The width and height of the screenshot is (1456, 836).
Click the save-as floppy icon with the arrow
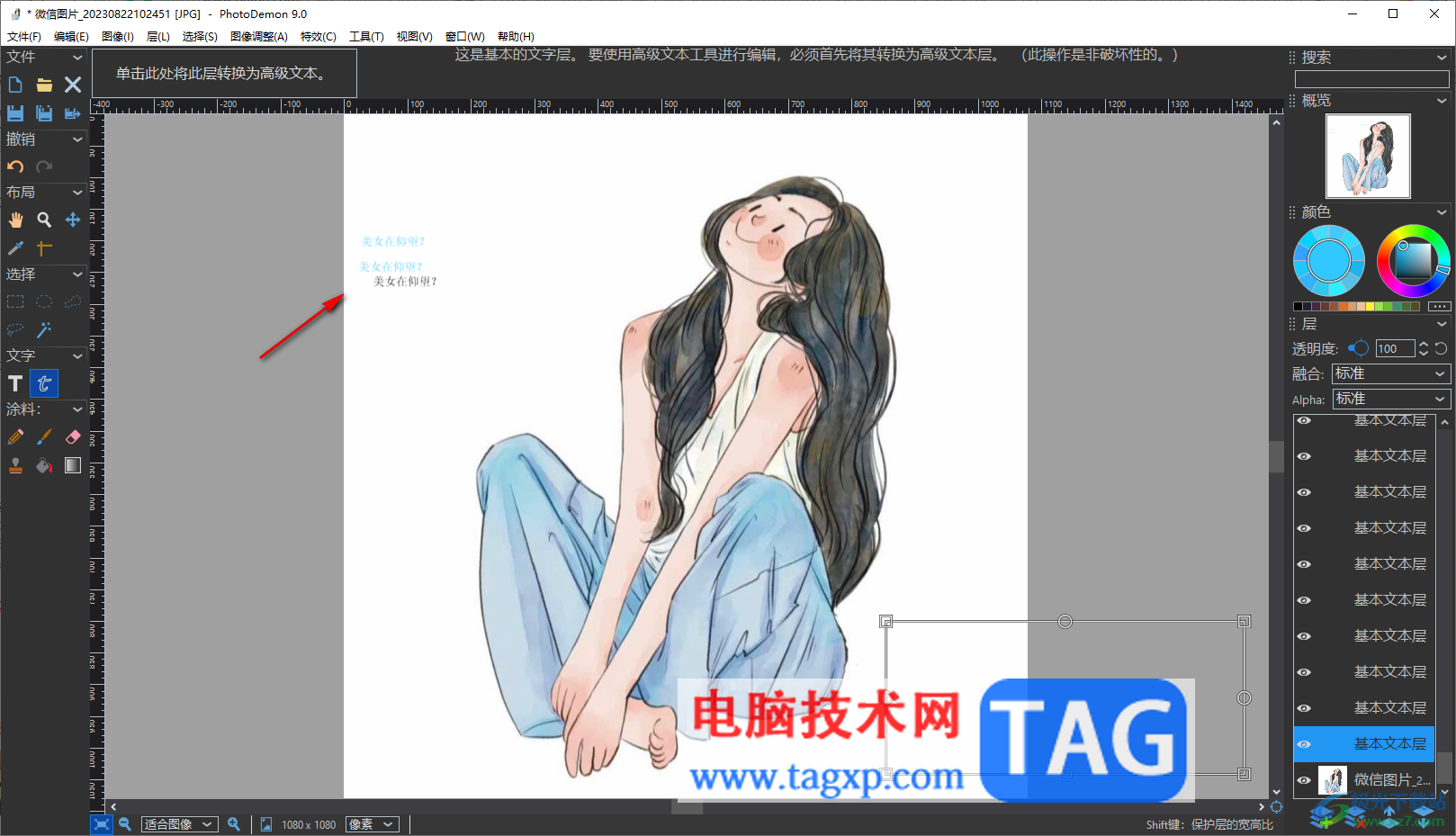(x=73, y=113)
